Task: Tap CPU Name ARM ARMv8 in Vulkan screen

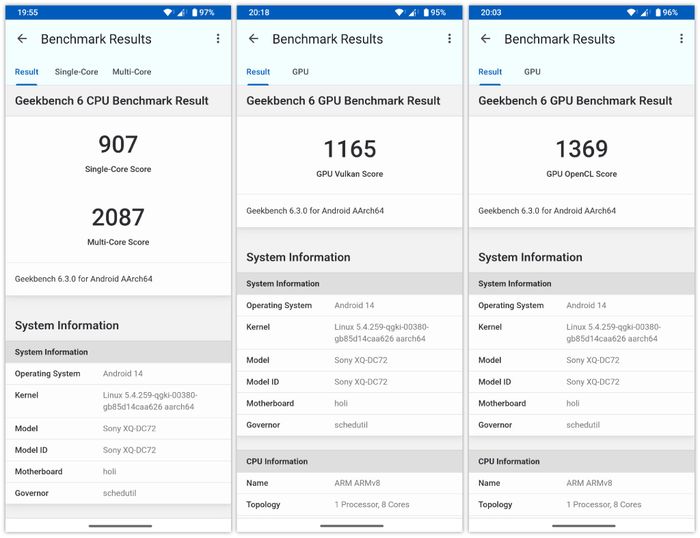Action: pos(350,483)
